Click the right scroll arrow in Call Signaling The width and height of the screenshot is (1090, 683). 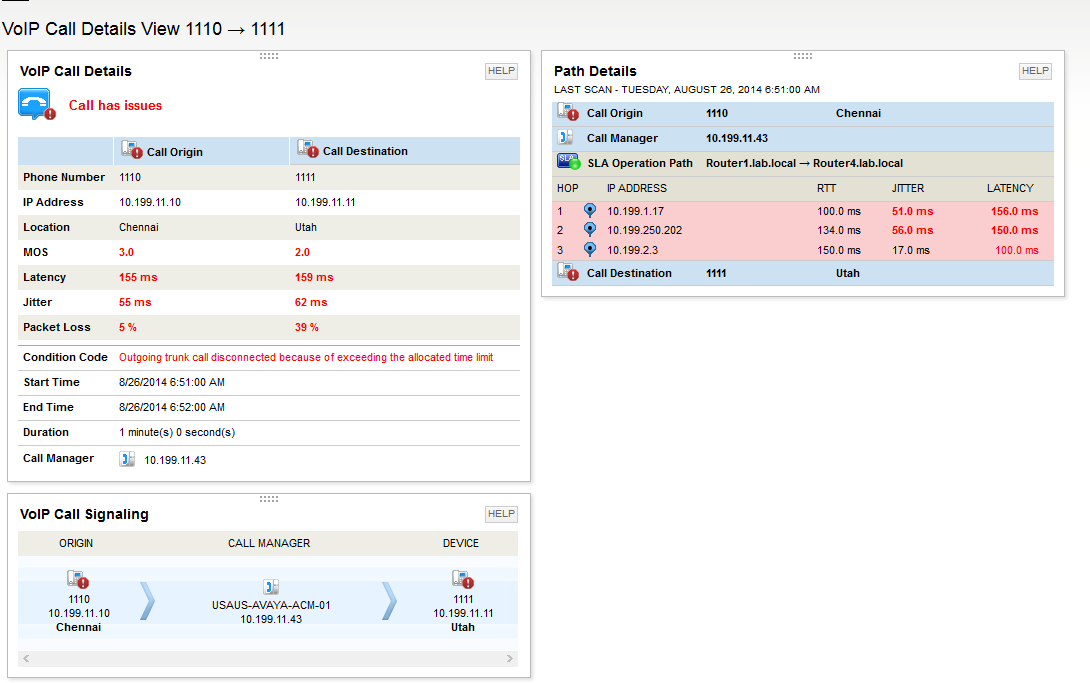click(x=510, y=658)
